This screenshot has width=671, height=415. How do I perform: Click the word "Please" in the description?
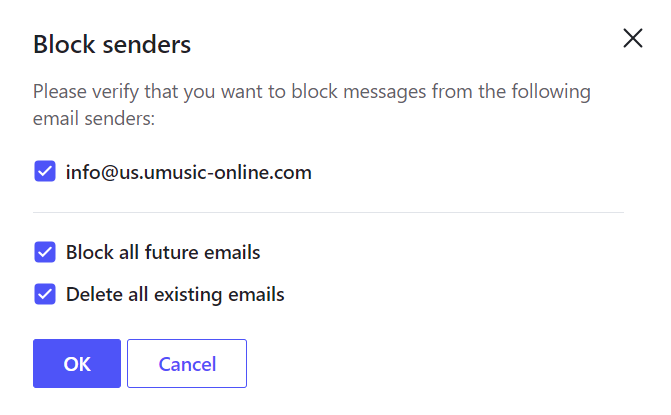58,92
